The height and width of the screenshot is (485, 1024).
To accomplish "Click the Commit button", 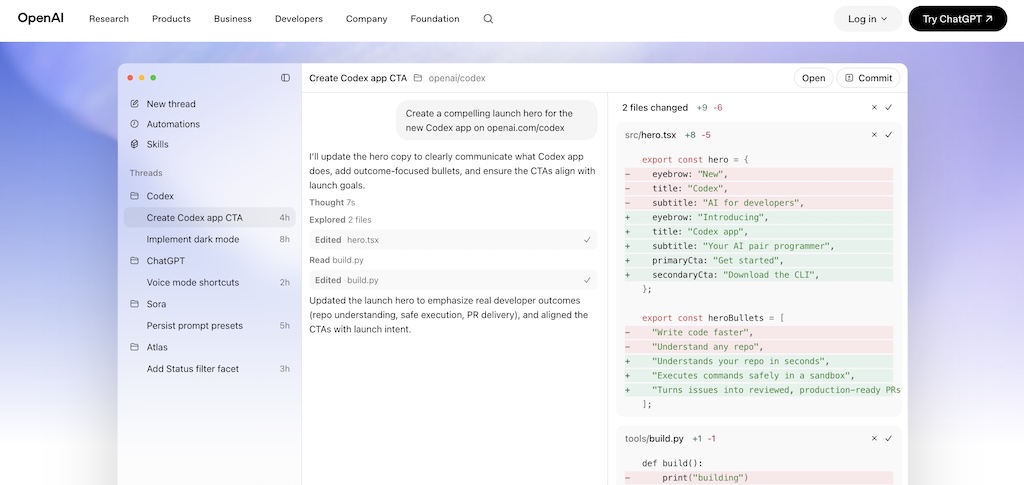I will coord(868,78).
